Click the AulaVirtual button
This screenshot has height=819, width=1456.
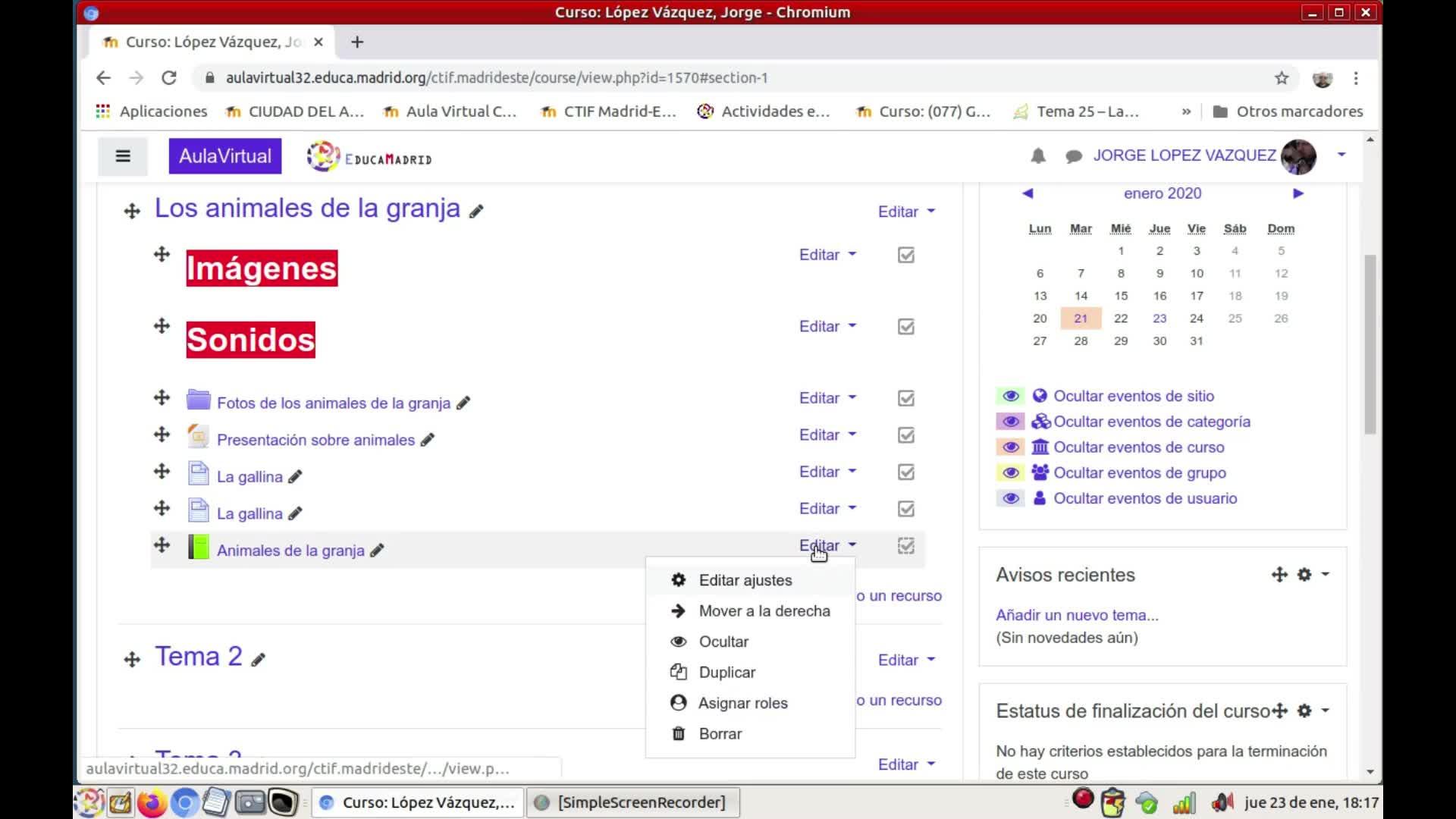pos(224,156)
